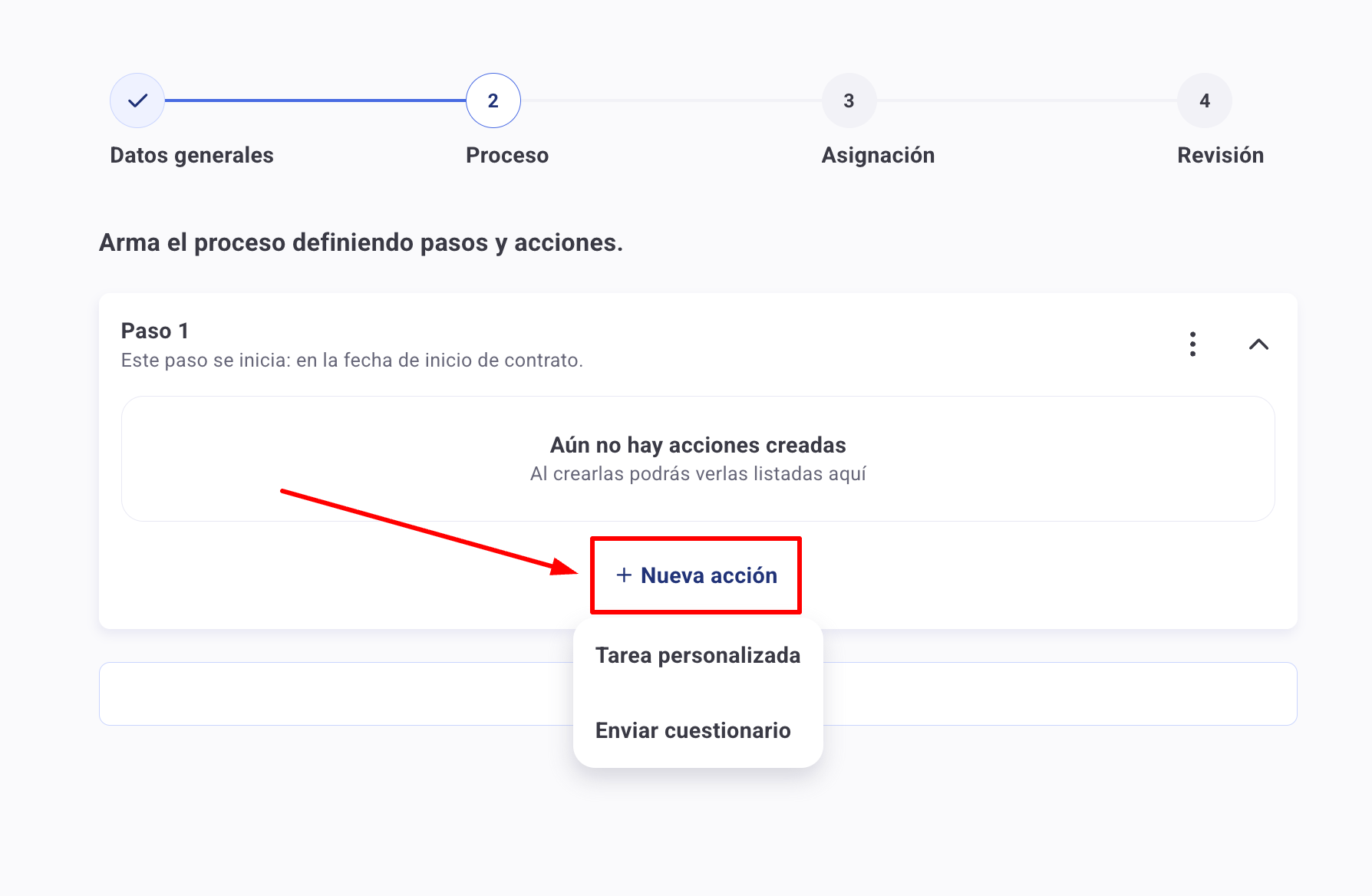This screenshot has height=896, width=1372.
Task: Select Enviar cuestionario from the dropdown
Action: [x=693, y=730]
